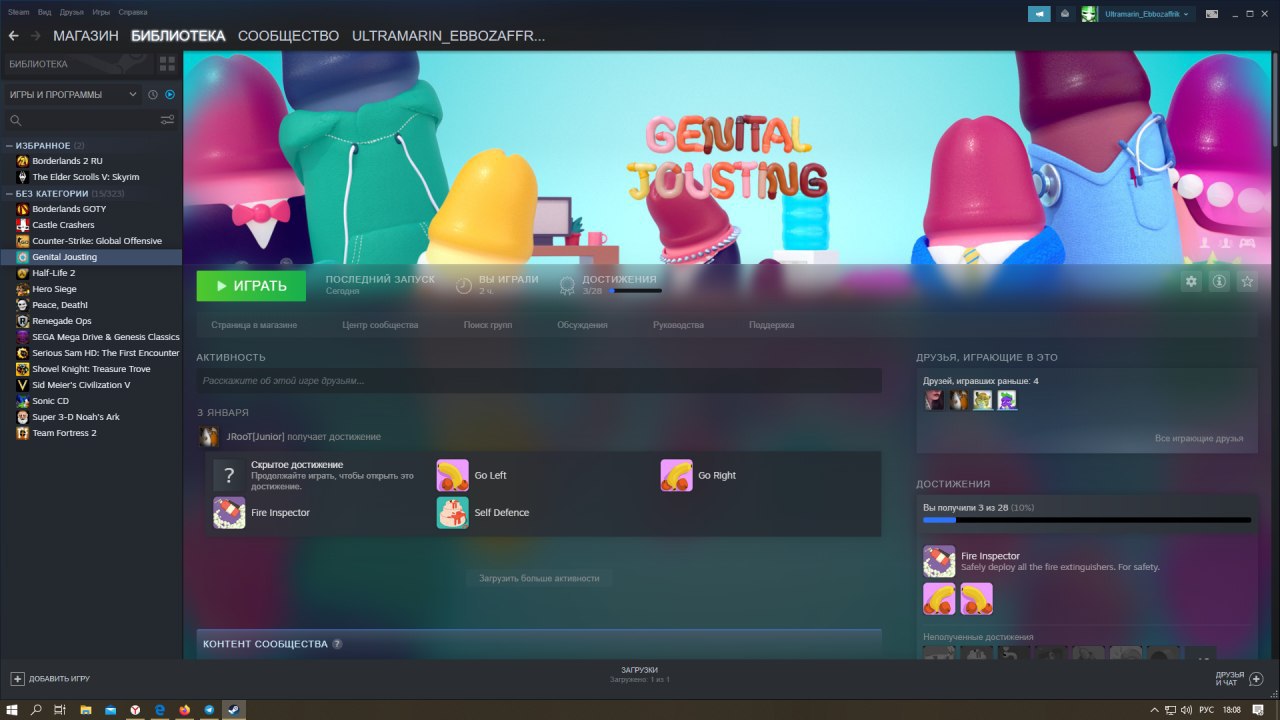
Task: Open the inbox envelope icon
Action: tap(1065, 14)
